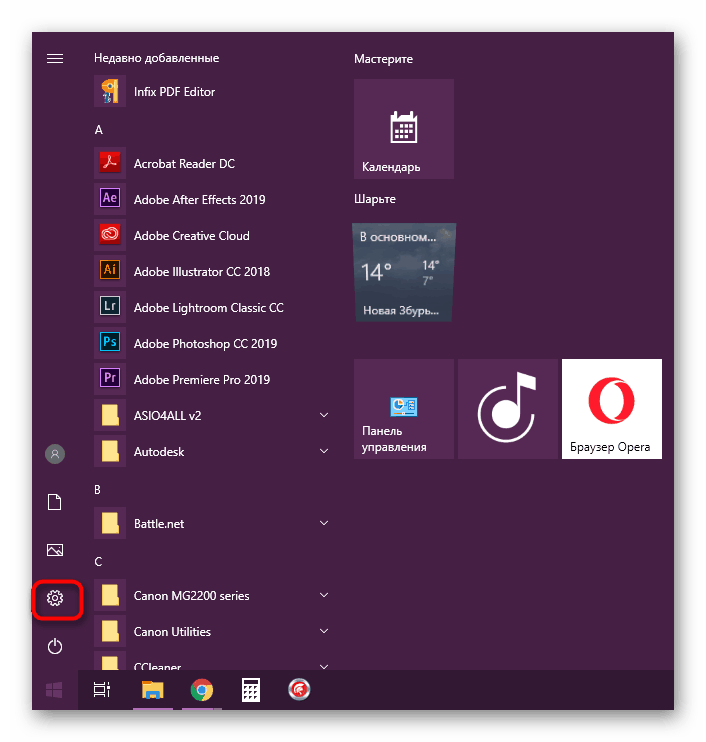
Task: Click the user account avatar
Action: [55, 454]
